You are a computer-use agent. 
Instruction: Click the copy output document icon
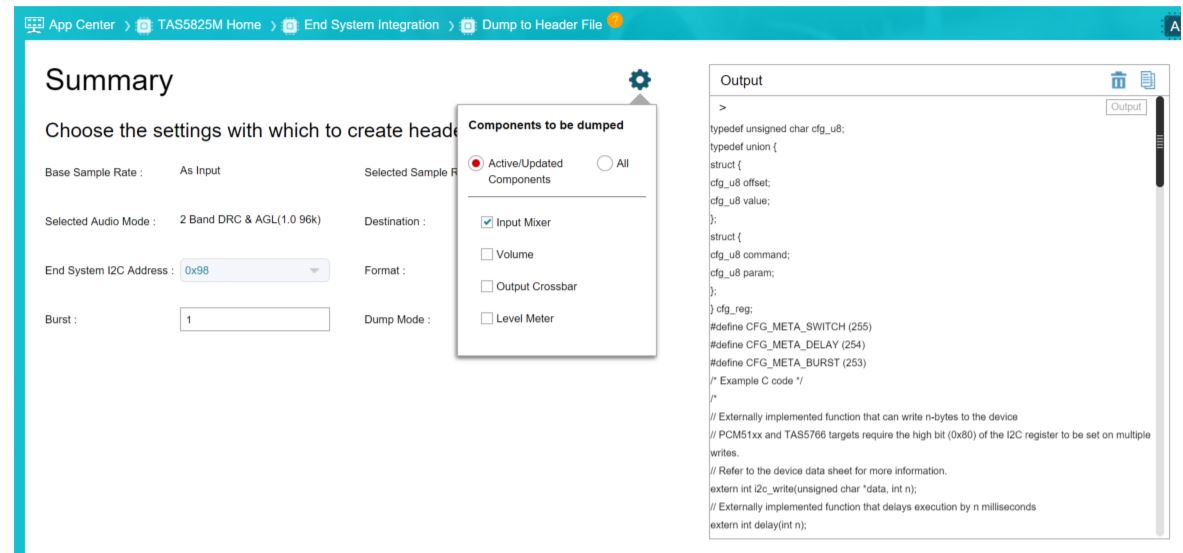click(1148, 79)
